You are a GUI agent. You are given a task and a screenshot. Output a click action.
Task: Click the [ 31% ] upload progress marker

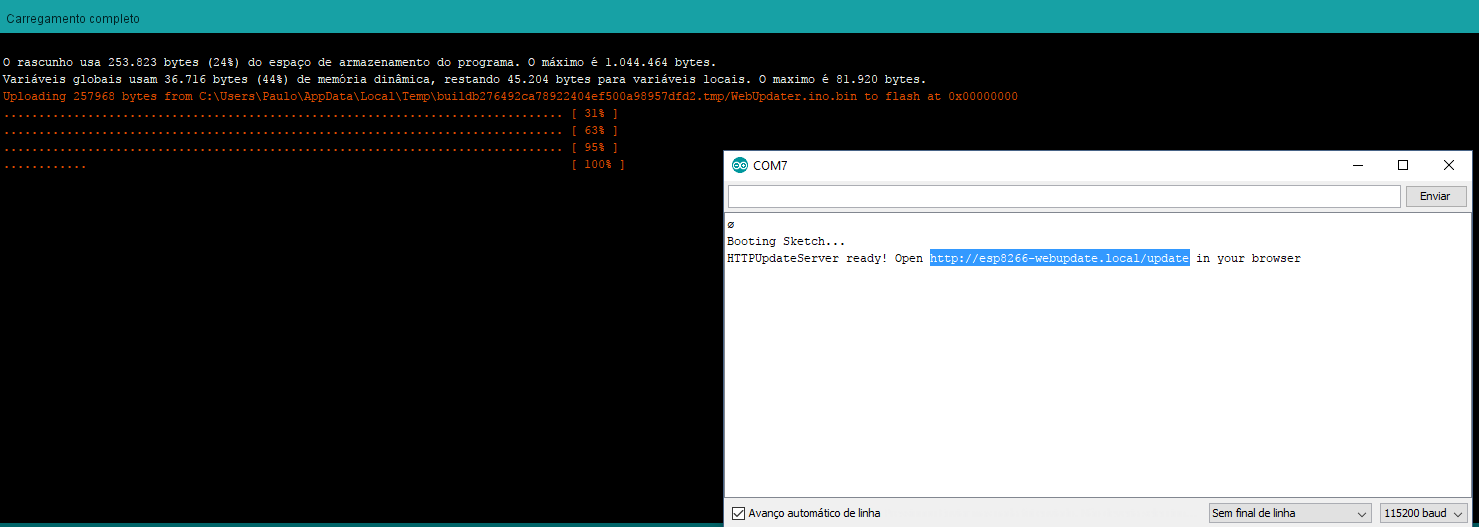(x=594, y=113)
